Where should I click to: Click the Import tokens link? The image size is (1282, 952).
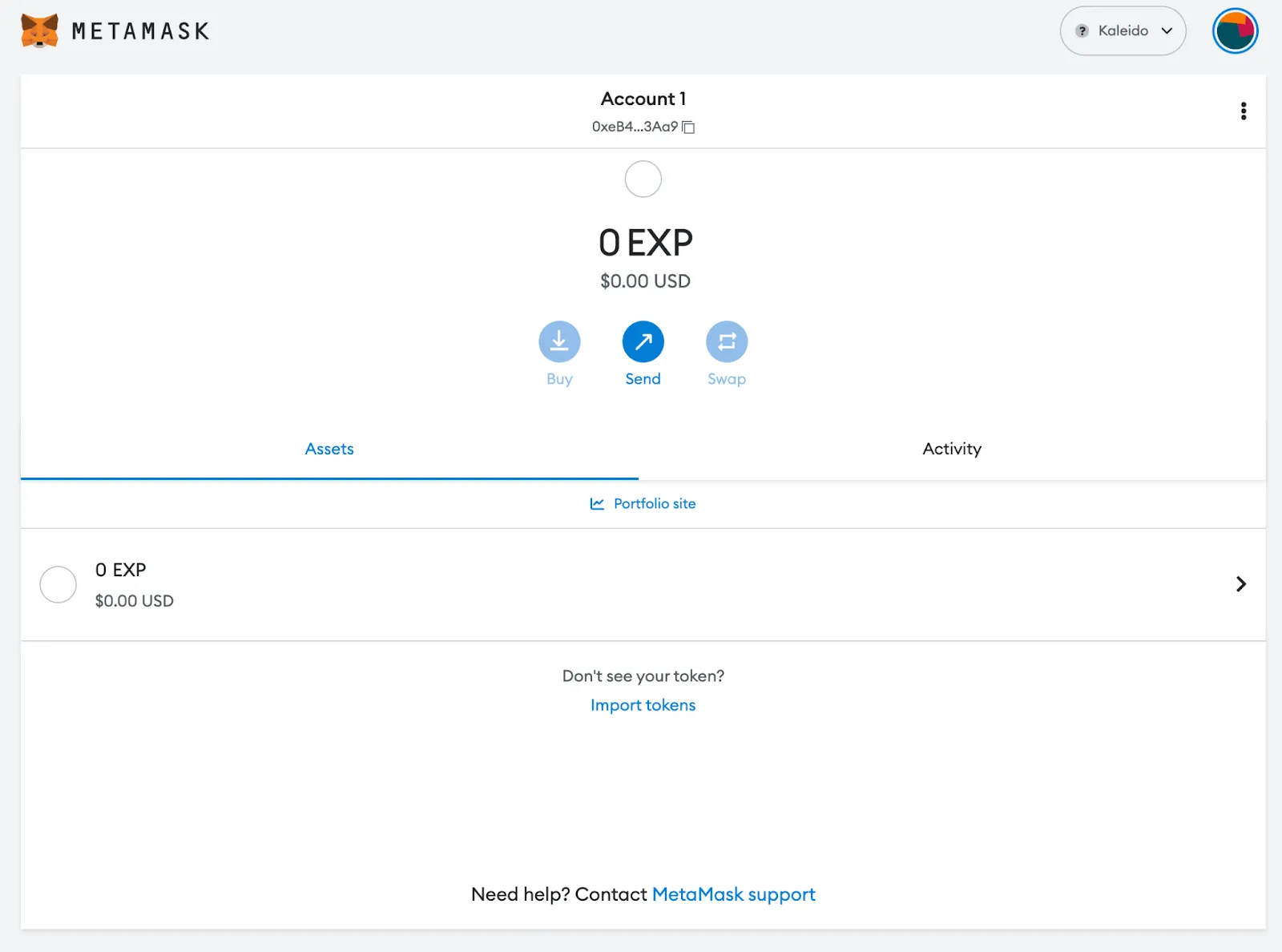643,704
